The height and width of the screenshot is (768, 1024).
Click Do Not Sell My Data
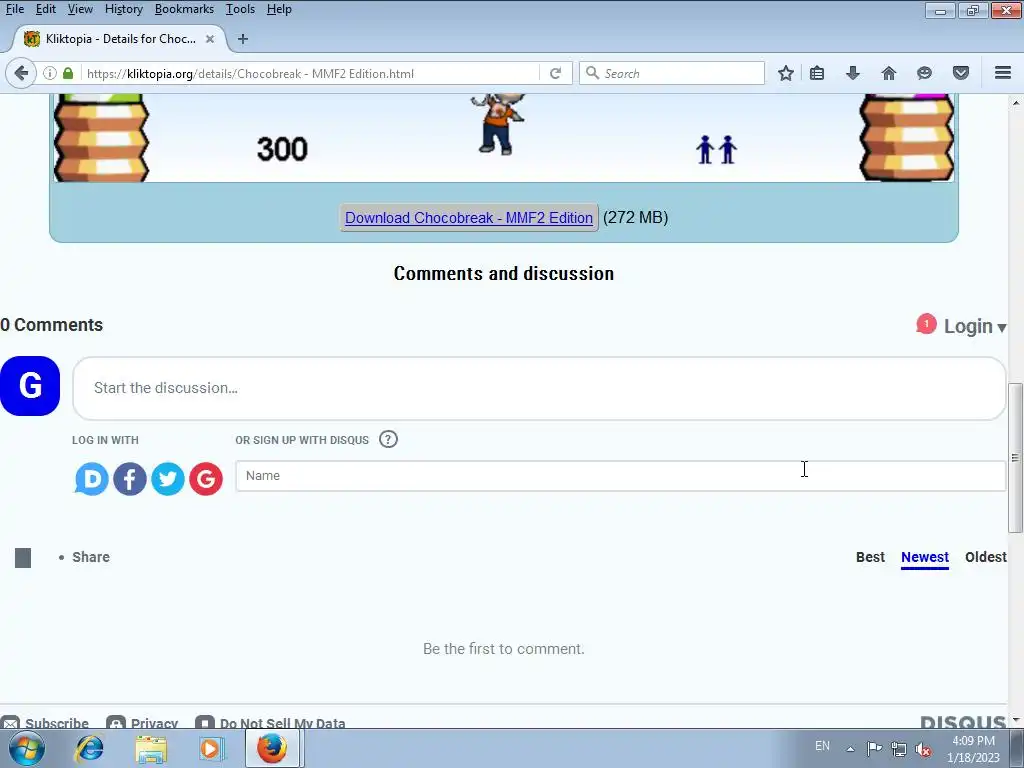270,723
